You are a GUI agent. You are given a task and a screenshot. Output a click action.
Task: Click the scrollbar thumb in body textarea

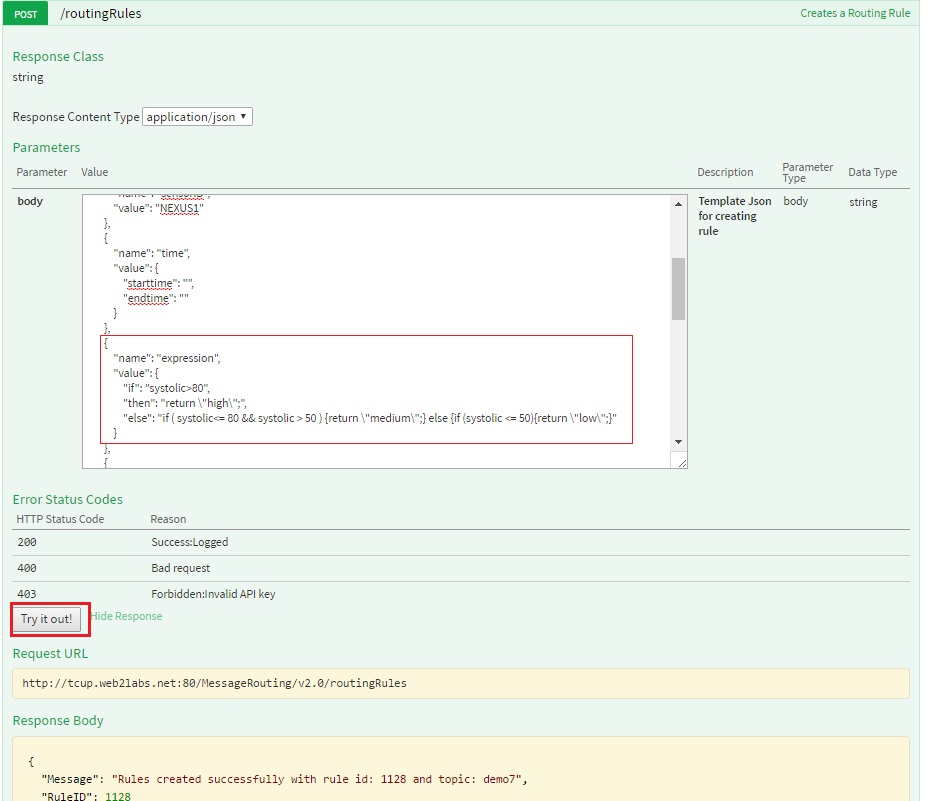(x=678, y=288)
